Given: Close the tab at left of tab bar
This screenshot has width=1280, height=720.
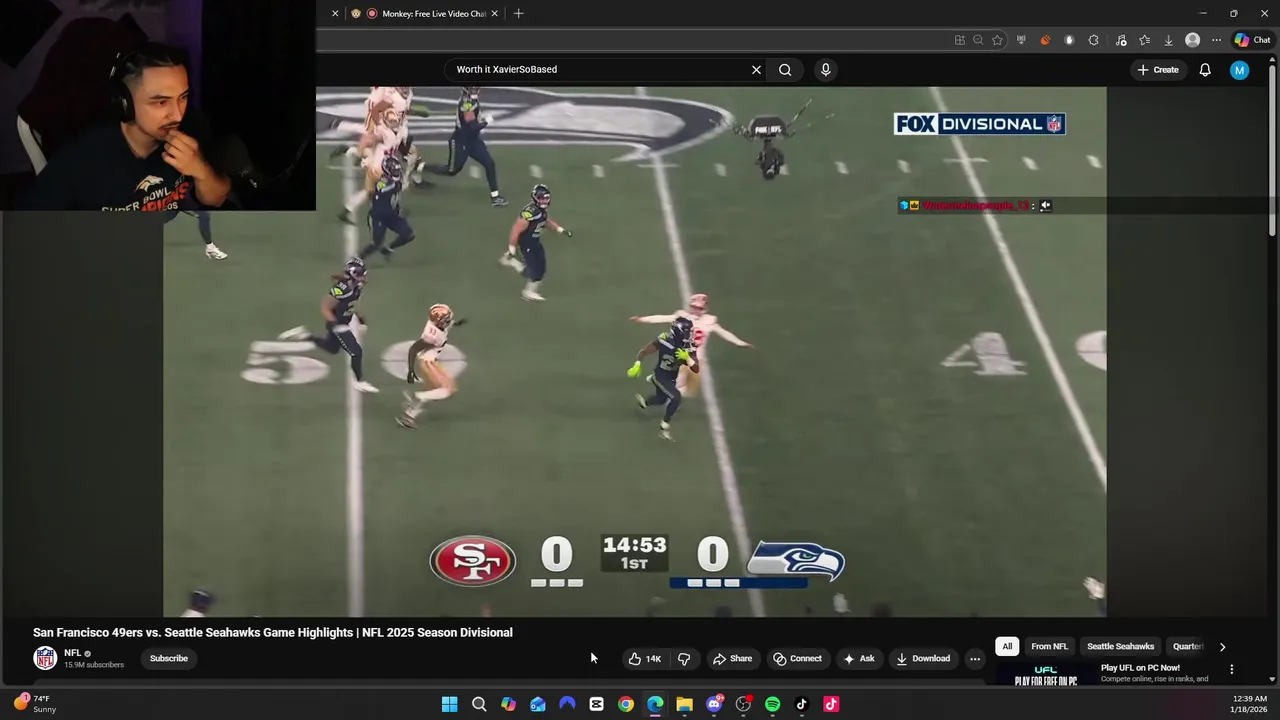Looking at the screenshot, I should click(x=335, y=14).
